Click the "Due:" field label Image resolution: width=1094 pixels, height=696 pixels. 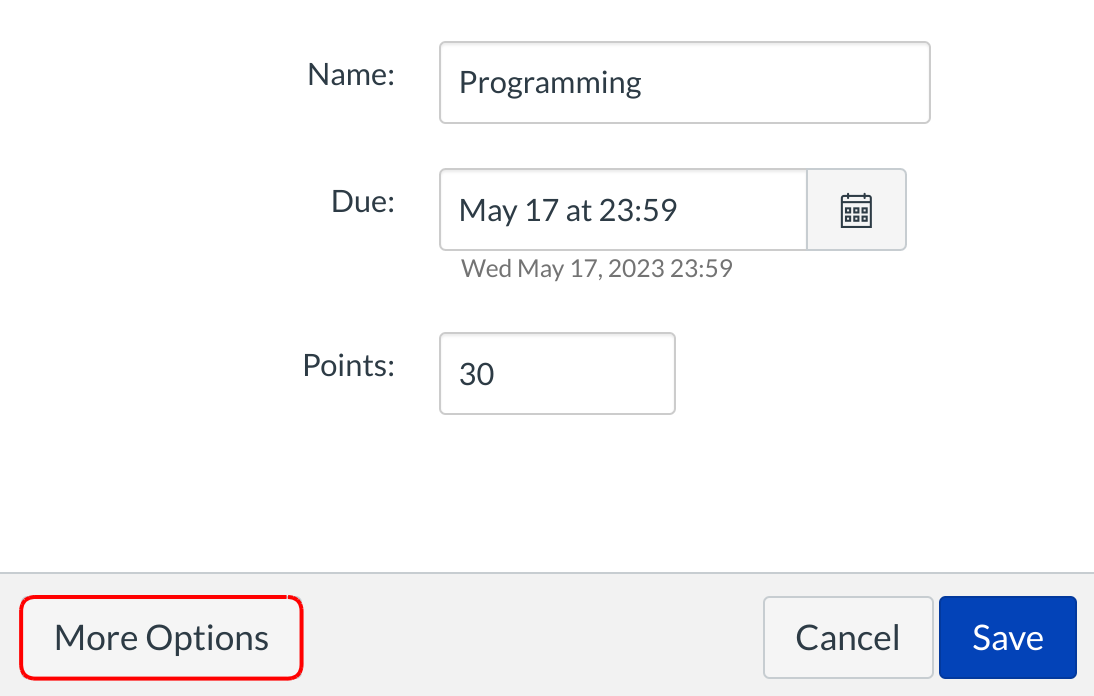pos(363,201)
